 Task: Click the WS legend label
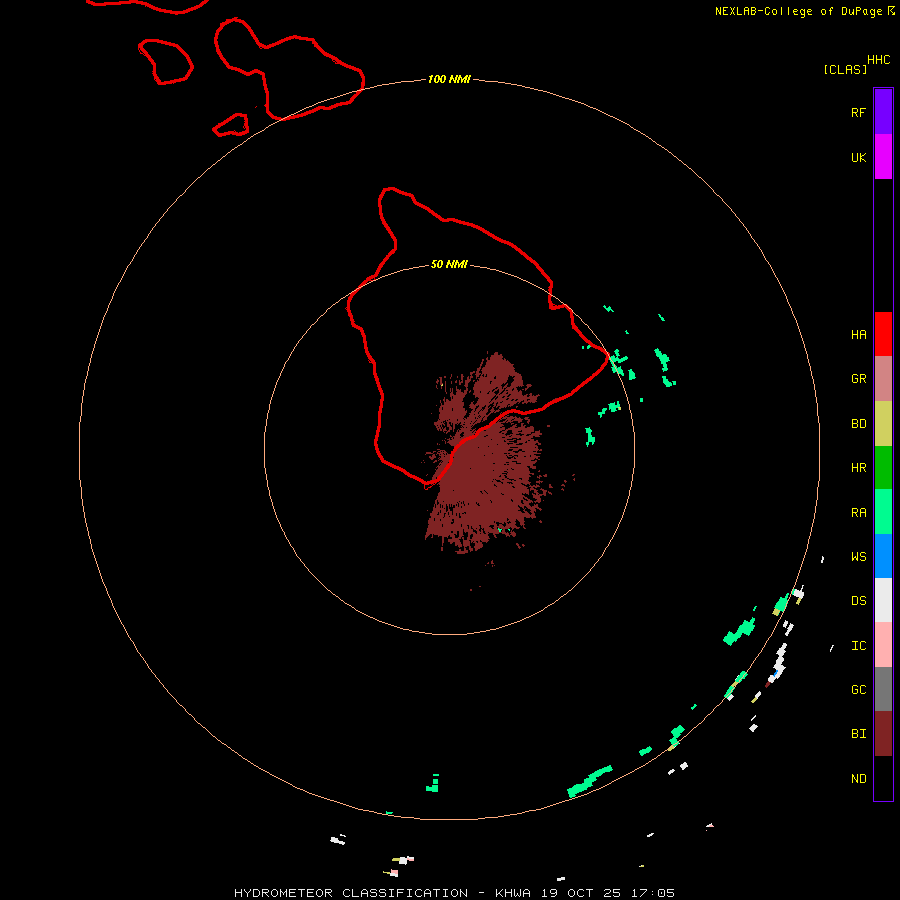(x=858, y=556)
